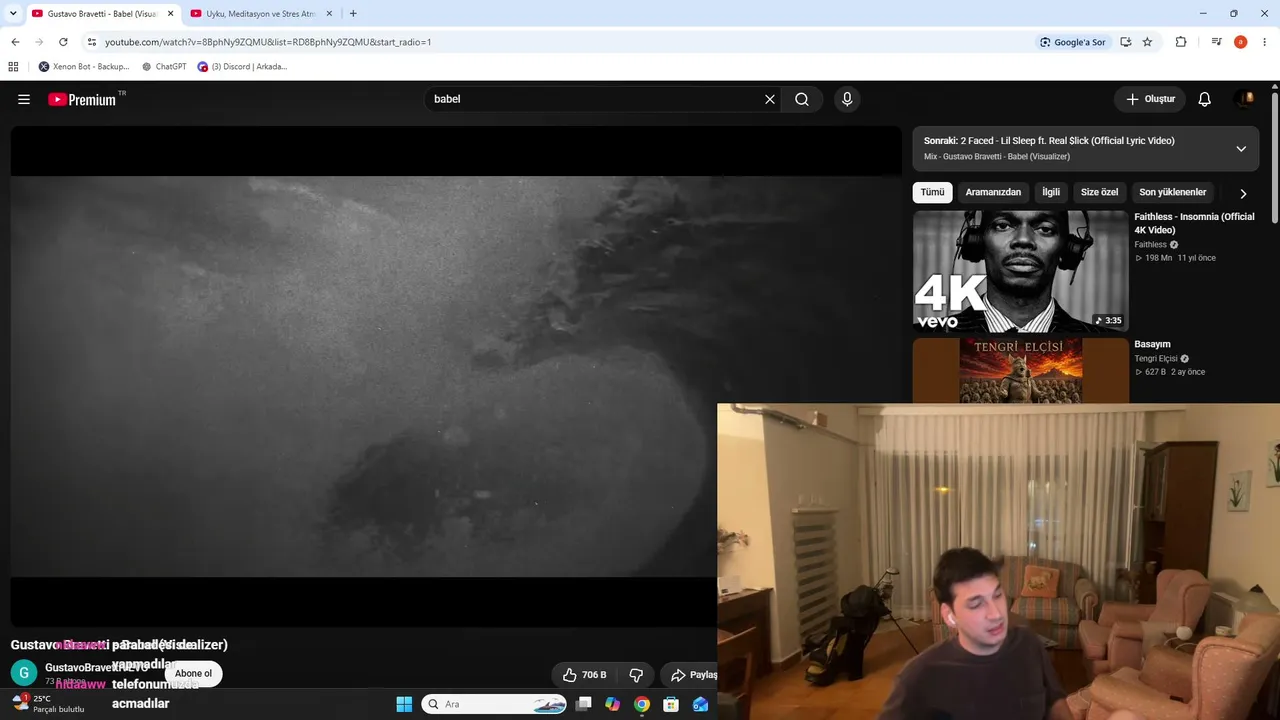Go back with the browser back arrow
Screen dimensions: 1280x720
click(x=15, y=42)
